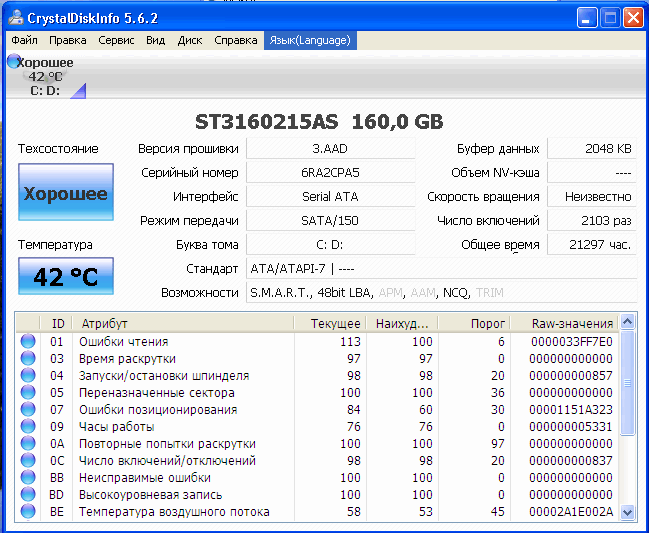Click the CrystalDiskInfo title bar app icon
Viewport: 649px width, 533px height.
coord(17,17)
